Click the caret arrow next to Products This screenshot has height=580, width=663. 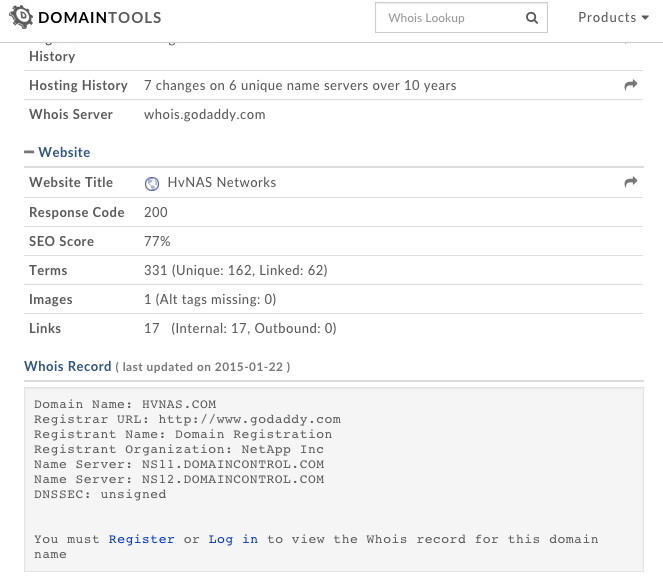[x=646, y=18]
